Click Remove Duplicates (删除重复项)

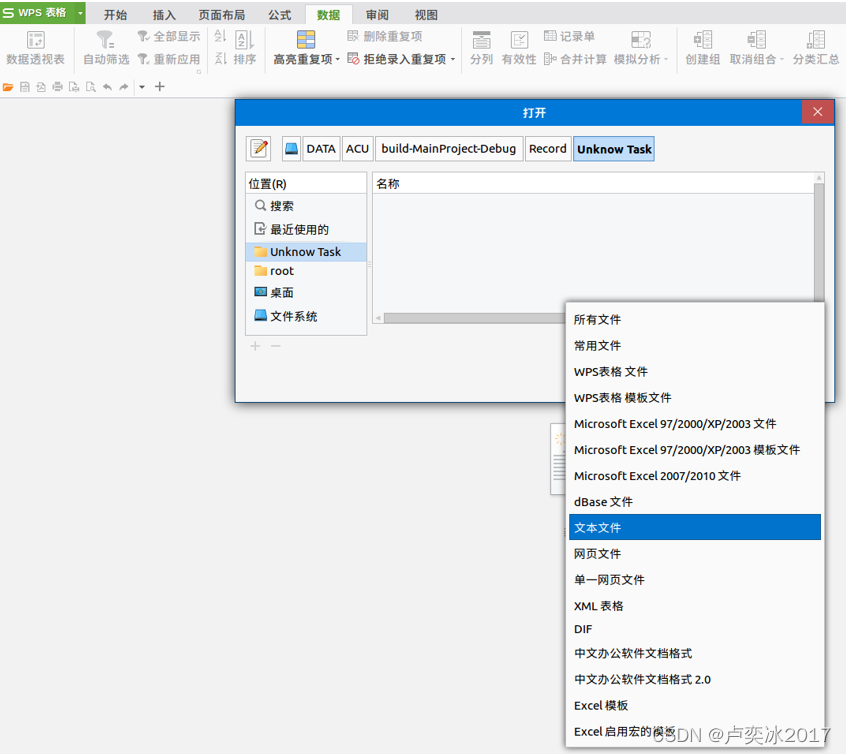[385, 36]
